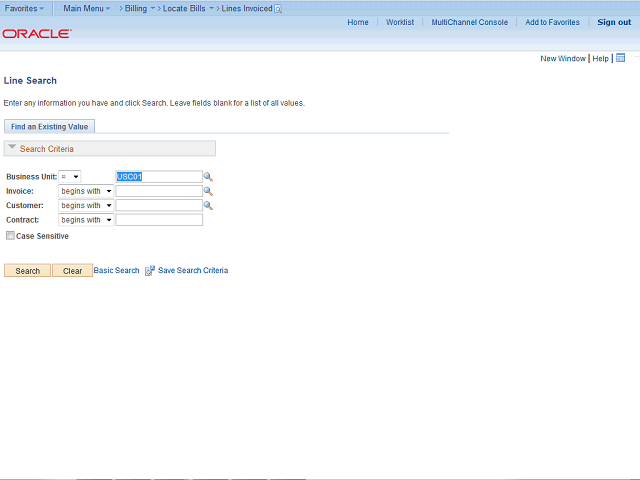Focus the Invoice input field
This screenshot has width=640, height=480.
pyautogui.click(x=159, y=191)
